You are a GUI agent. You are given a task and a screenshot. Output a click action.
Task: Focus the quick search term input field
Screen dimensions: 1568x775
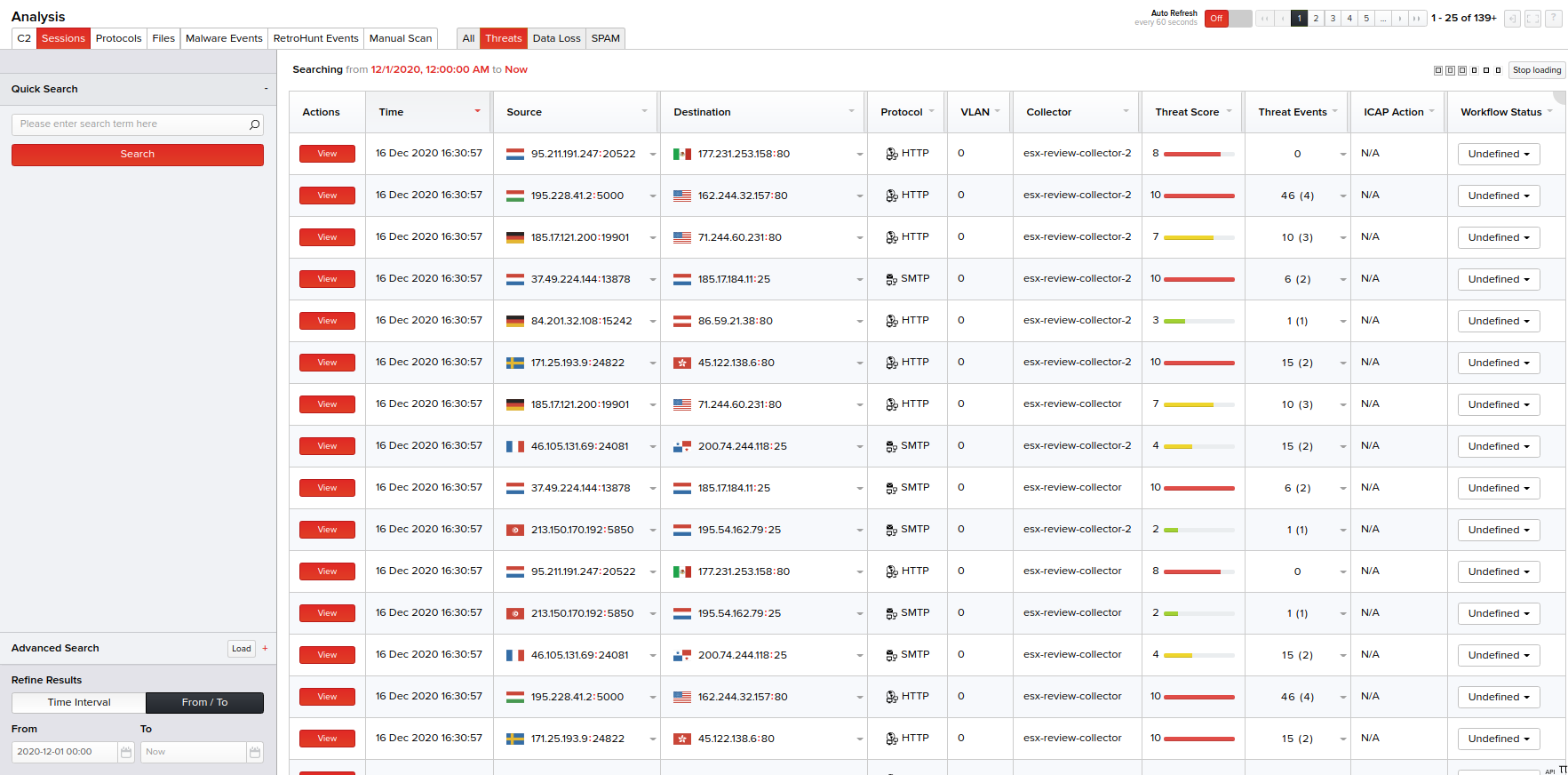click(129, 124)
